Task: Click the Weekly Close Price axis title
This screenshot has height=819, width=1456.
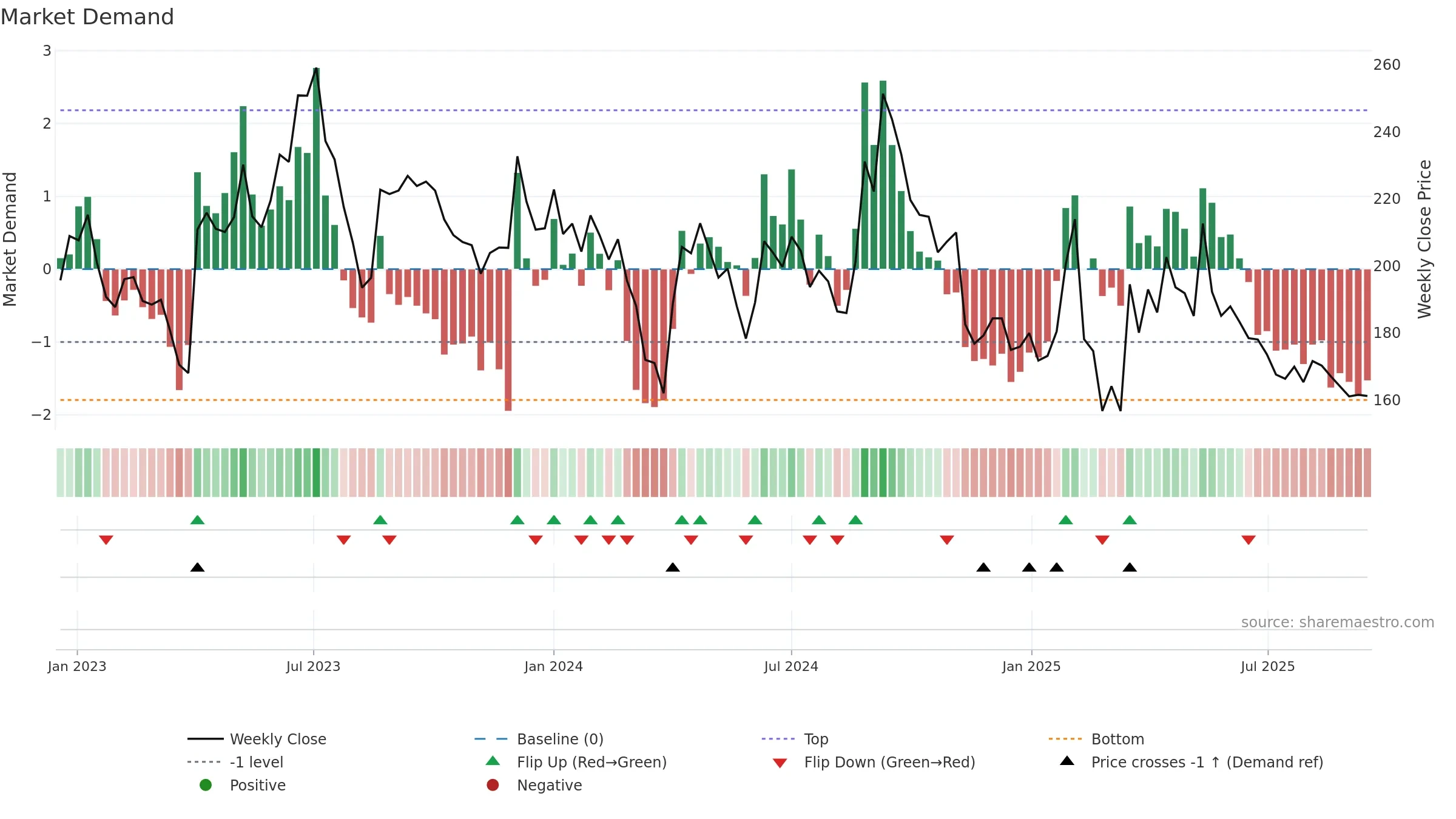Action: pyautogui.click(x=1424, y=239)
